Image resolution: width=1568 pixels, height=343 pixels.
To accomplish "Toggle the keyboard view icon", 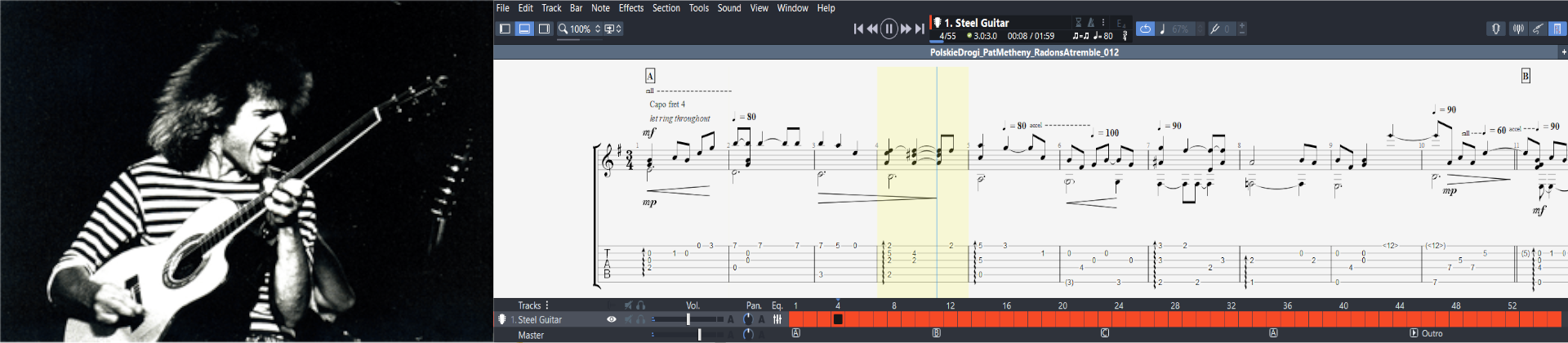I will point(1557,29).
